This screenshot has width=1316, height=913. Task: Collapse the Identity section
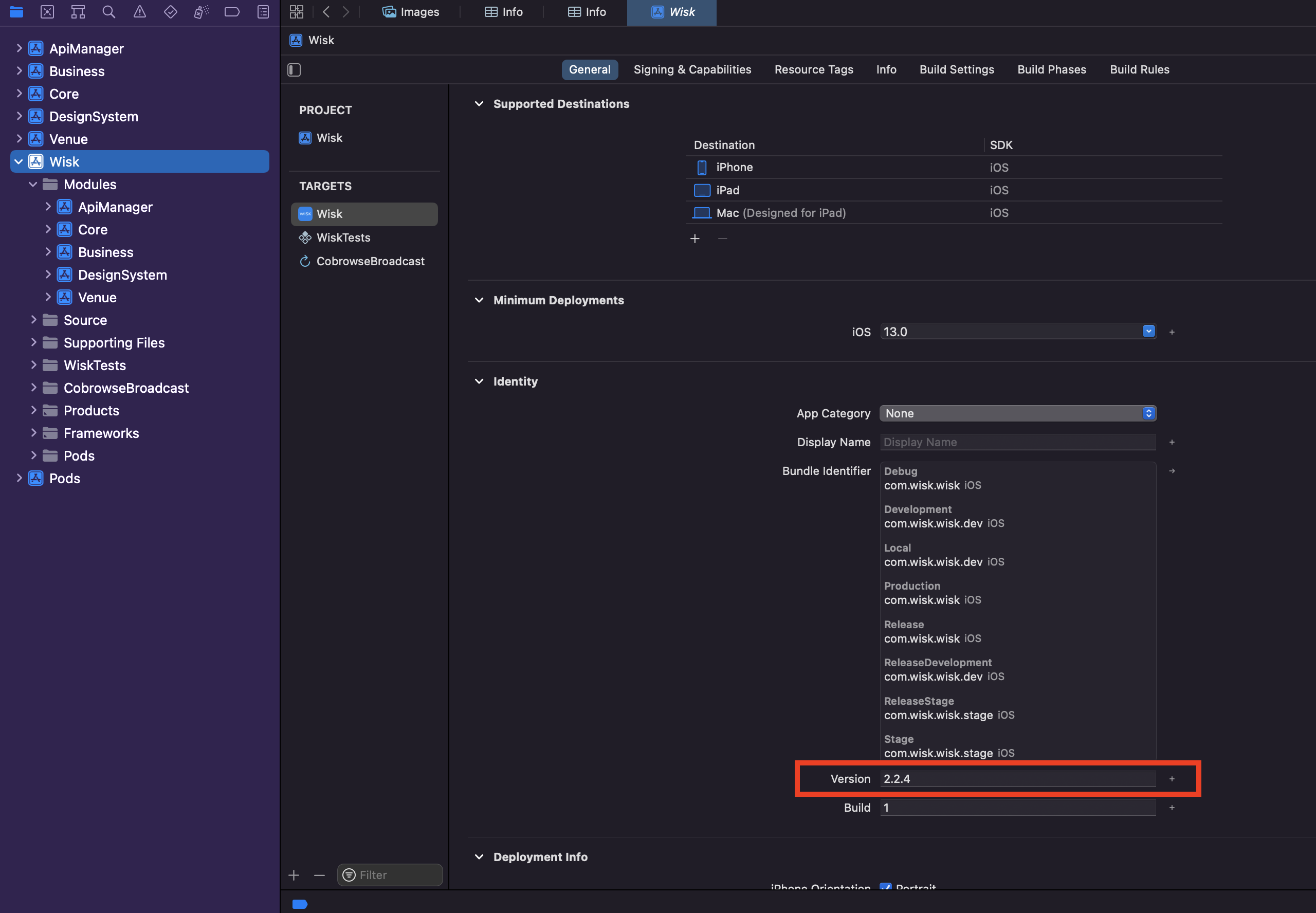[479, 381]
